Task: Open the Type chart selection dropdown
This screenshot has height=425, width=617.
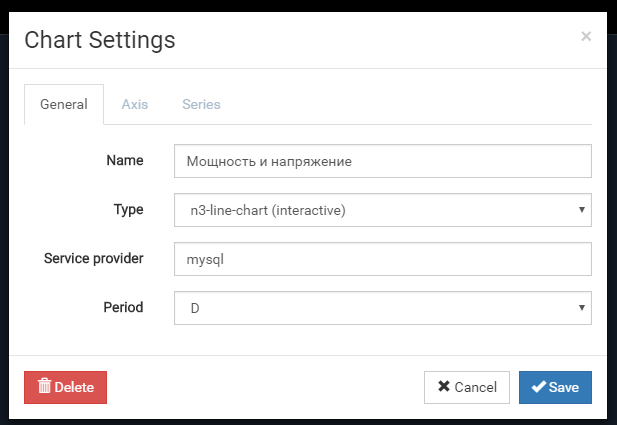Action: pos(382,210)
